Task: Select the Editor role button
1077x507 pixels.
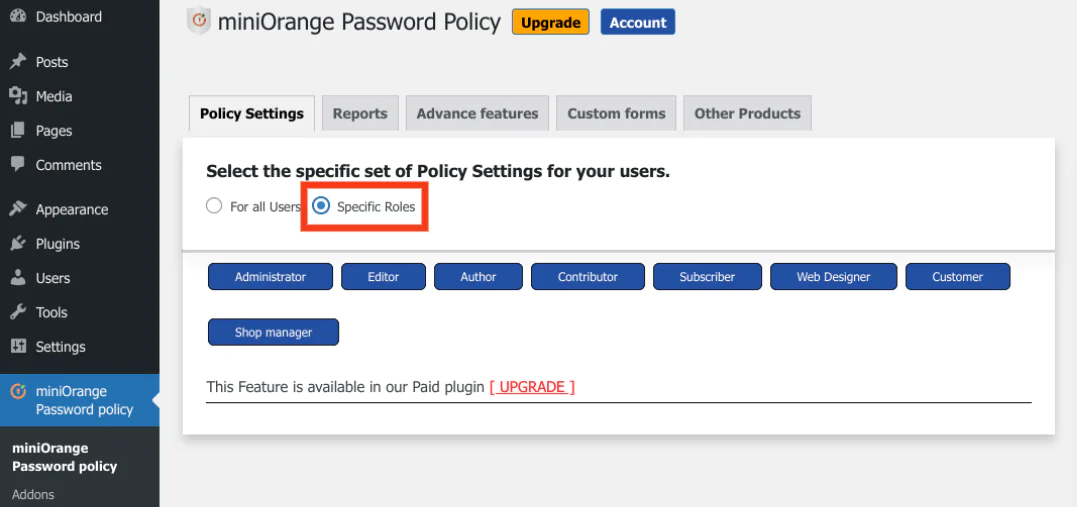Action: click(x=383, y=277)
